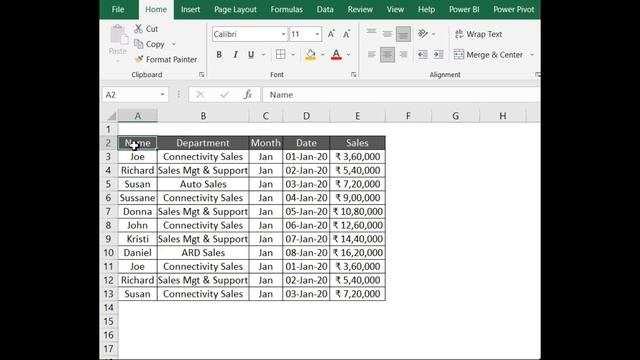Click the Select All corner triangle
640x360 pixels.
click(x=111, y=116)
